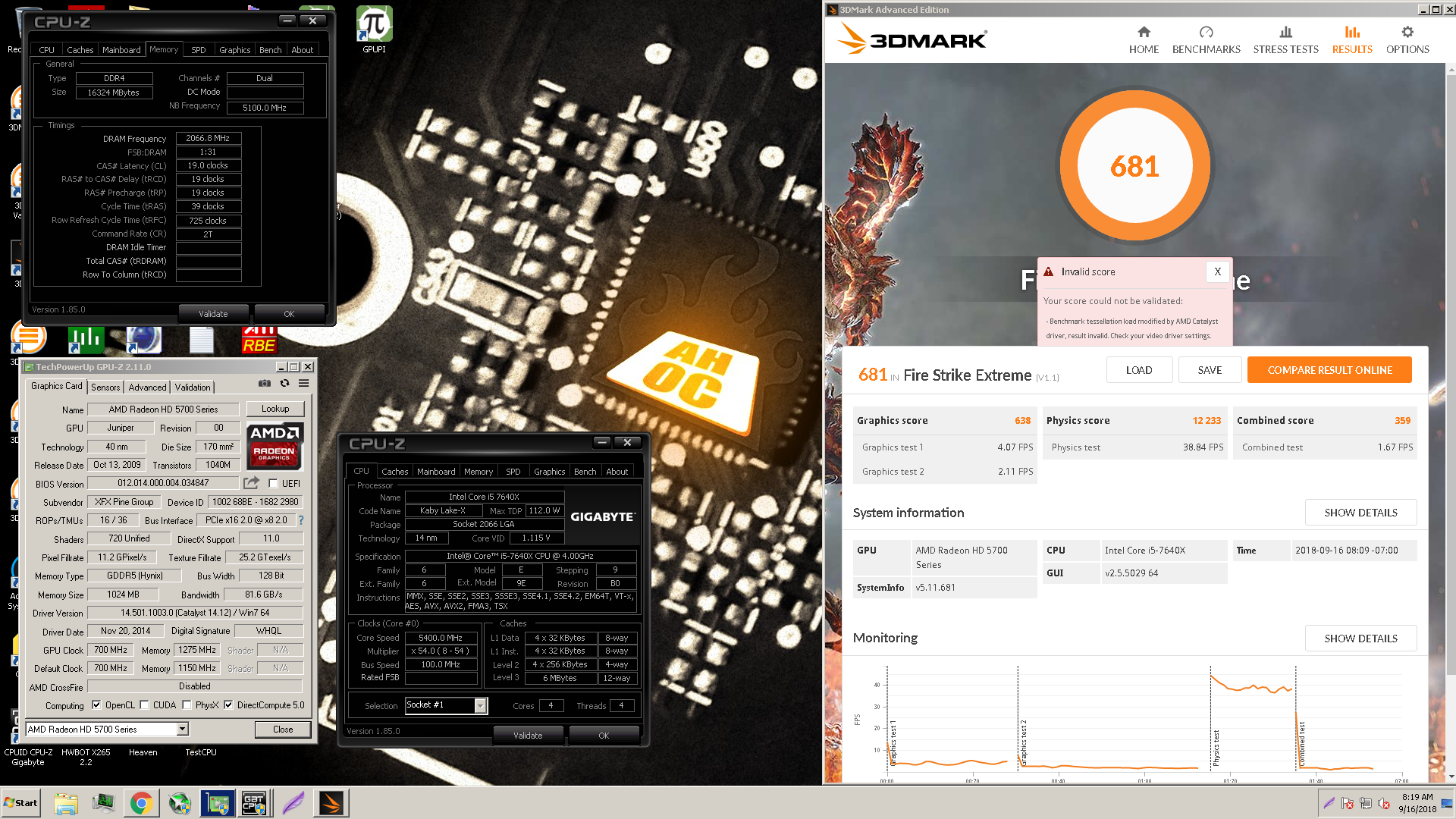Viewport: 1456px width, 819px height.
Task: Select Bench tab in the CPU-Z processor window
Action: pos(585,472)
